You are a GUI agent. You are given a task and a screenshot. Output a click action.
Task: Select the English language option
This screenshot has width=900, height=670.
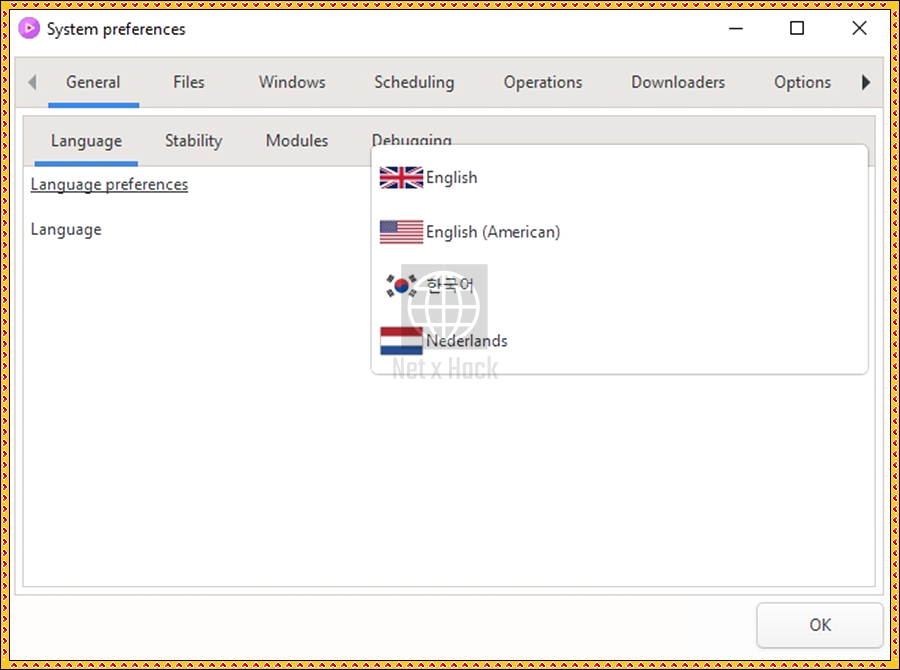(x=619, y=178)
